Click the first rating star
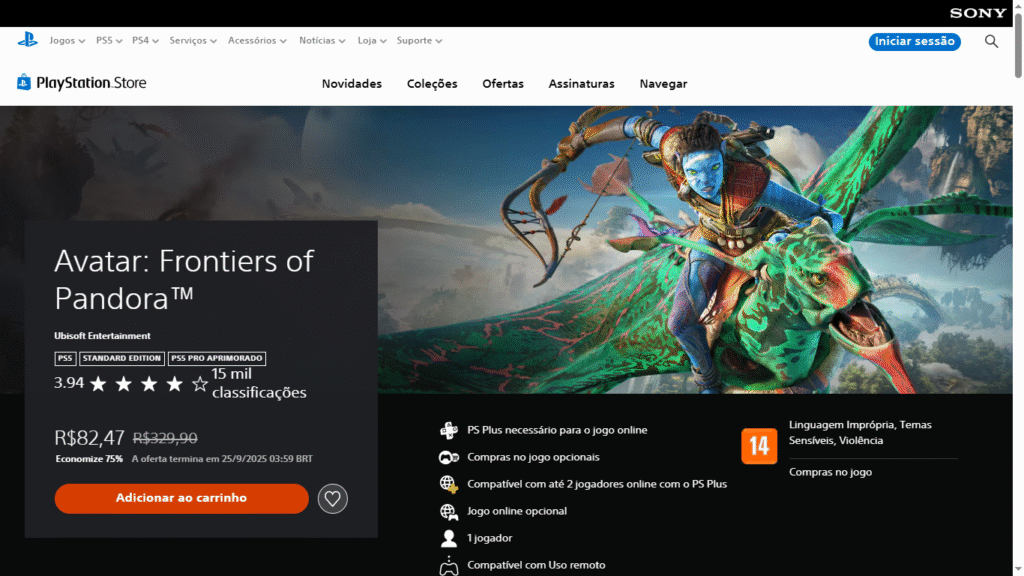 tap(98, 384)
